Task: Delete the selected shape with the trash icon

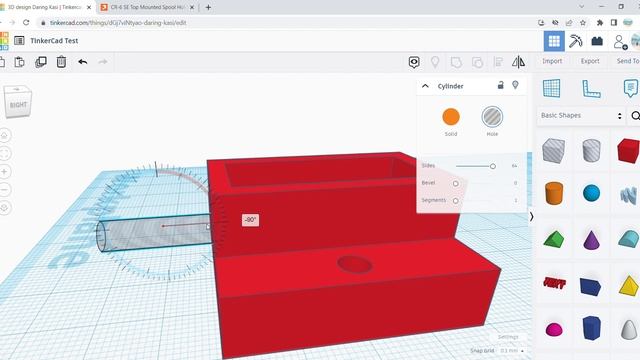Action: tap(61, 62)
